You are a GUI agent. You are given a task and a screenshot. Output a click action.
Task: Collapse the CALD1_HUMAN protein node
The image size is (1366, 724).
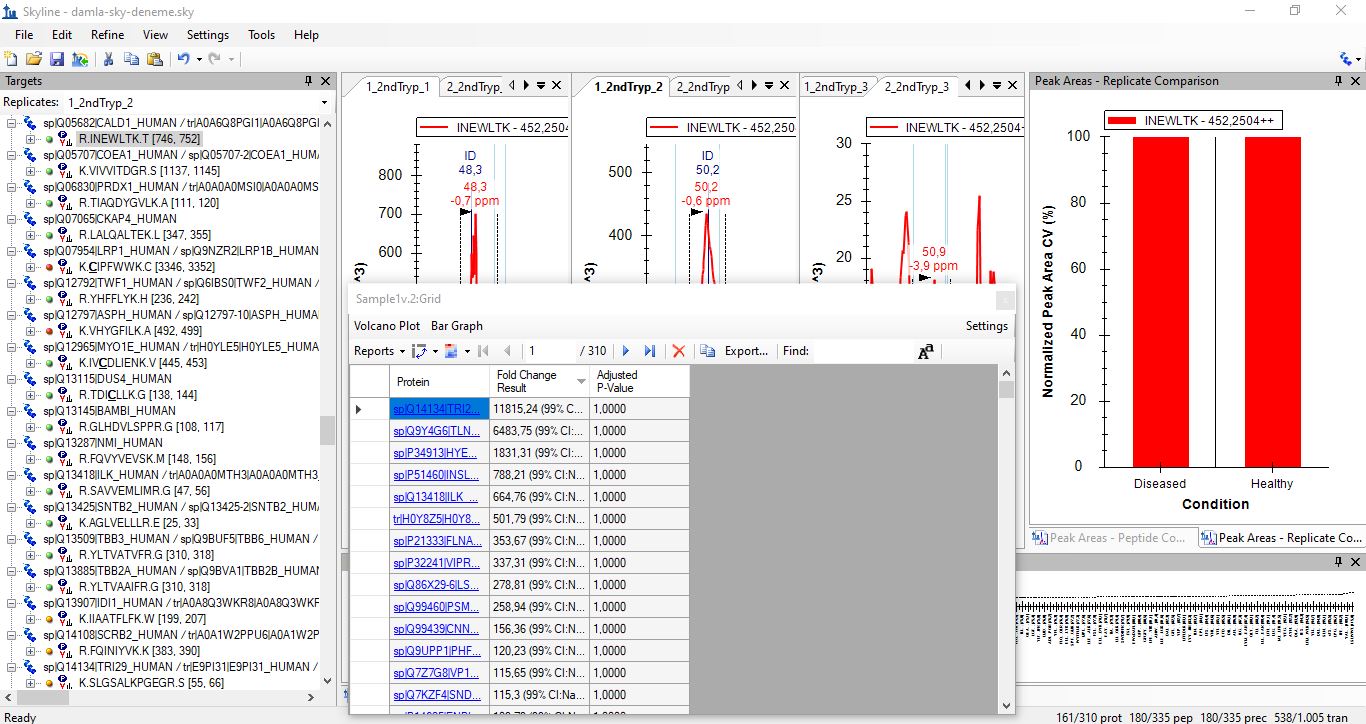point(12,123)
